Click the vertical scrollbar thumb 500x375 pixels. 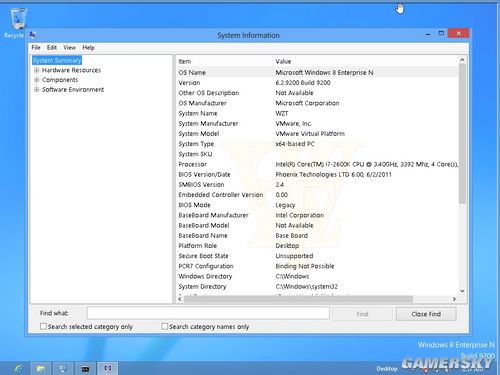(462, 134)
